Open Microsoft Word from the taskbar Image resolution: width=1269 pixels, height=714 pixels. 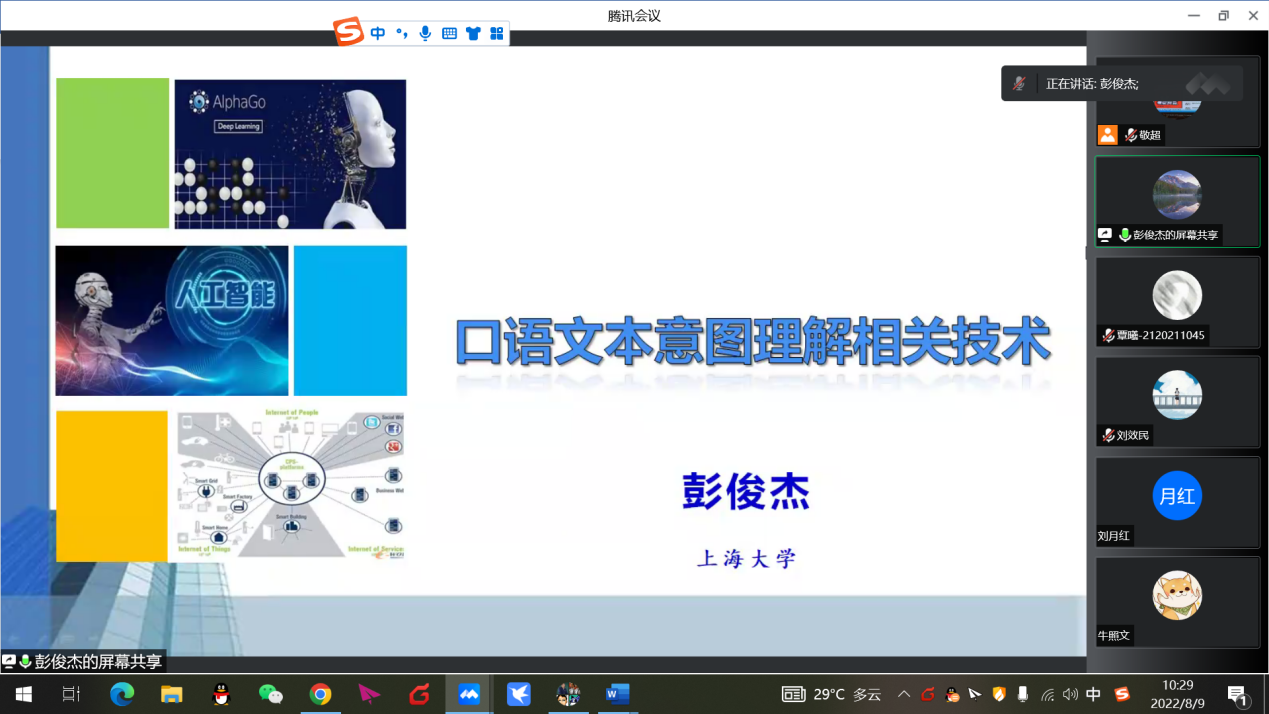click(x=617, y=694)
